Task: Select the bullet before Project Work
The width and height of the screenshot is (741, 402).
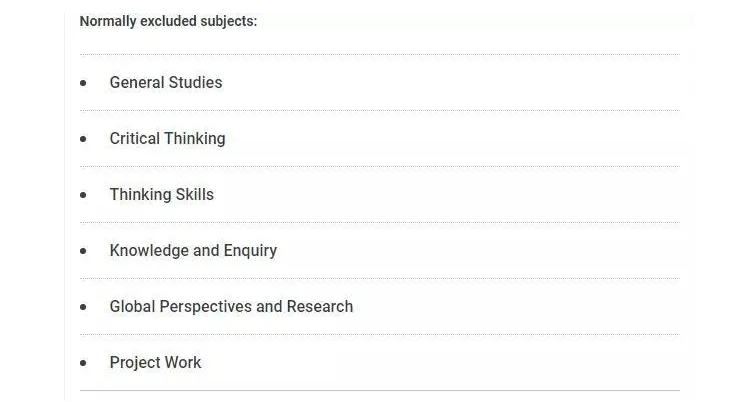Action: coord(84,363)
